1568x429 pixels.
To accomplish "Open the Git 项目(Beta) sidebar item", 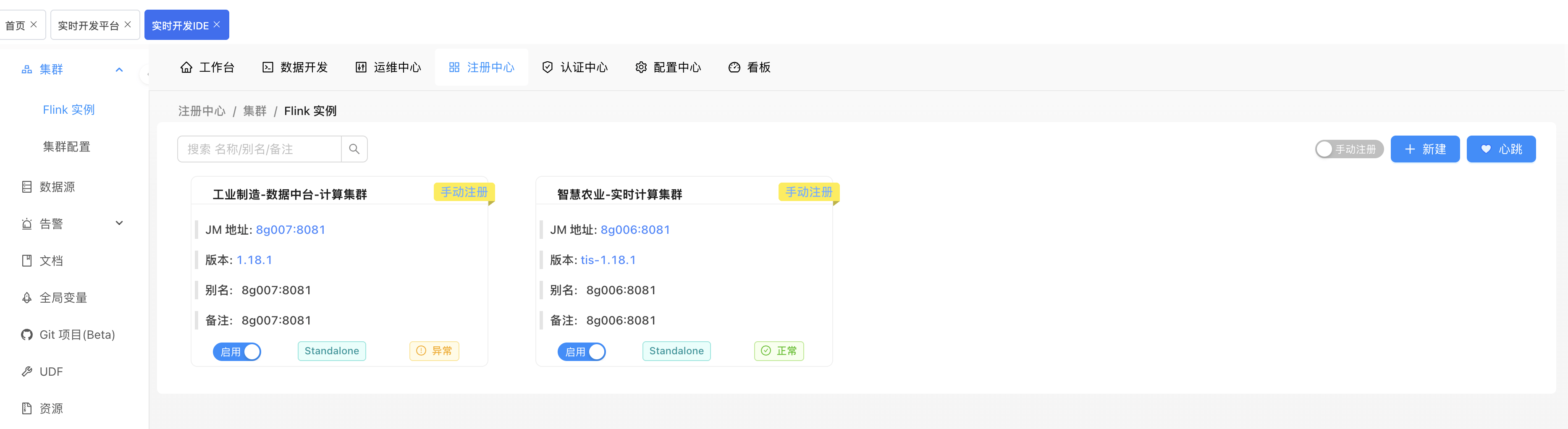I will [77, 335].
